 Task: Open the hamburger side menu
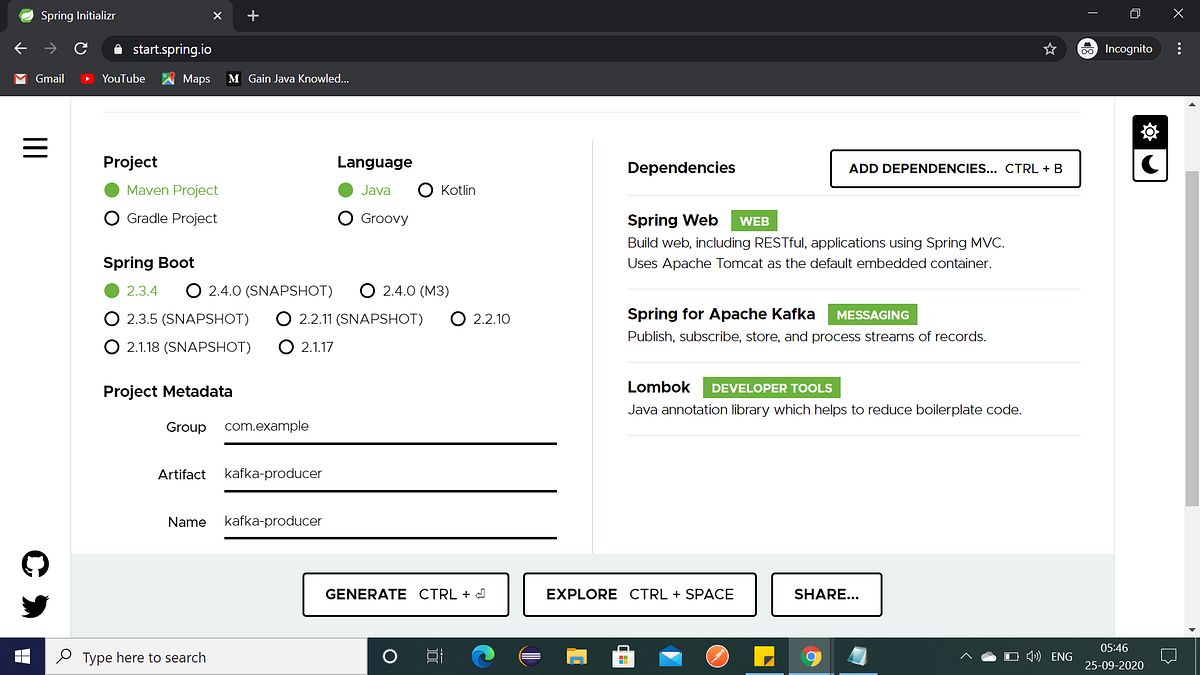point(35,147)
